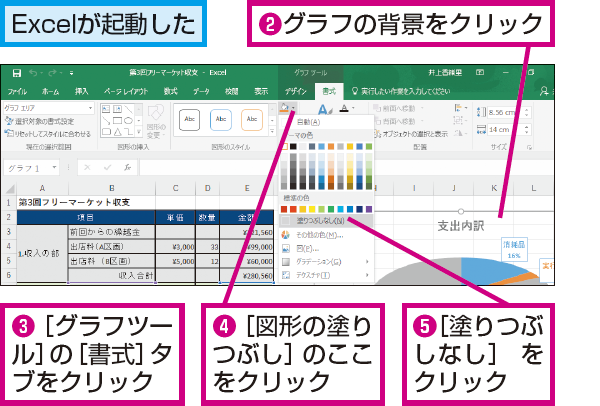This screenshot has width=600, height=406.
Task: Choose 図(P)... in fill menu
Action: (x=326, y=249)
